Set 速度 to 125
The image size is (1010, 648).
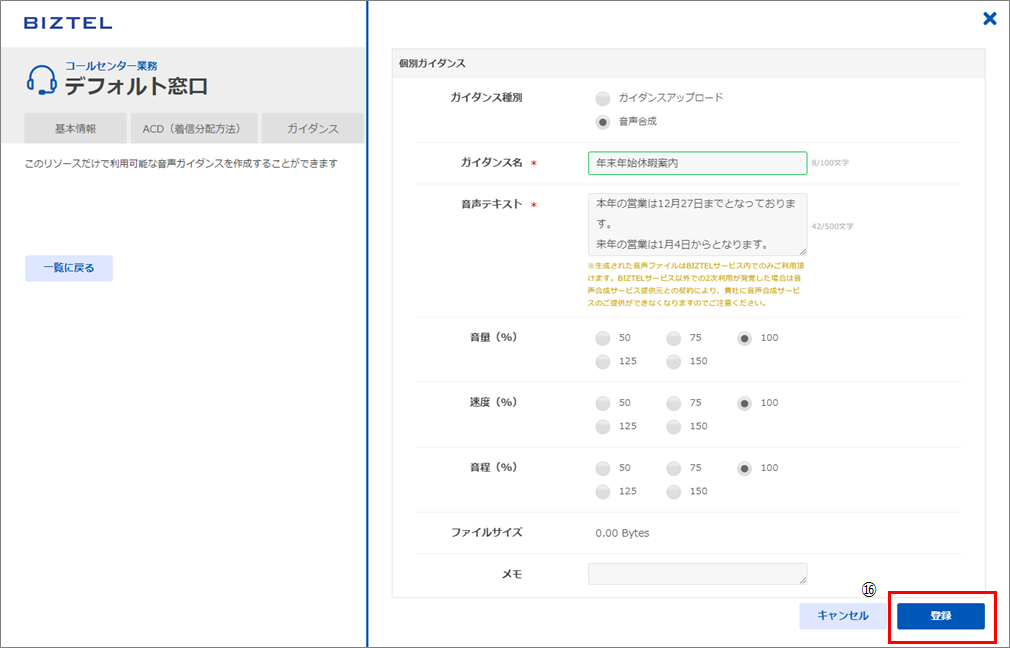[x=603, y=426]
